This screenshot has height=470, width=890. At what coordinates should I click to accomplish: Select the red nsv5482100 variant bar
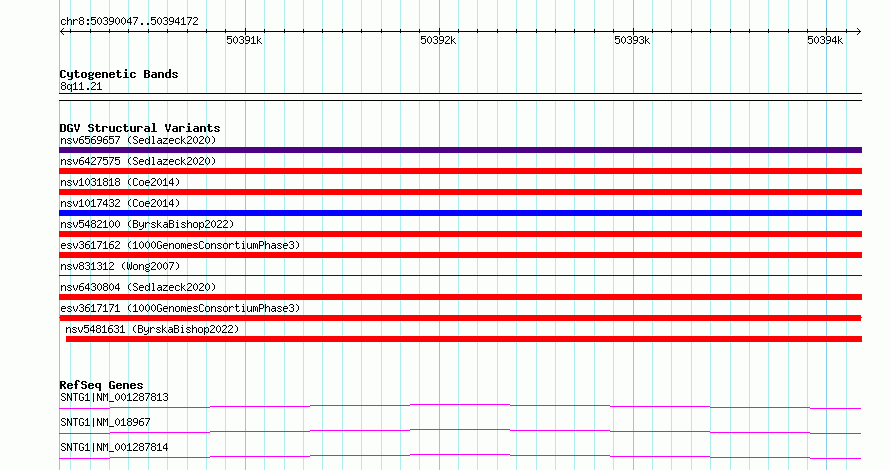click(x=460, y=234)
